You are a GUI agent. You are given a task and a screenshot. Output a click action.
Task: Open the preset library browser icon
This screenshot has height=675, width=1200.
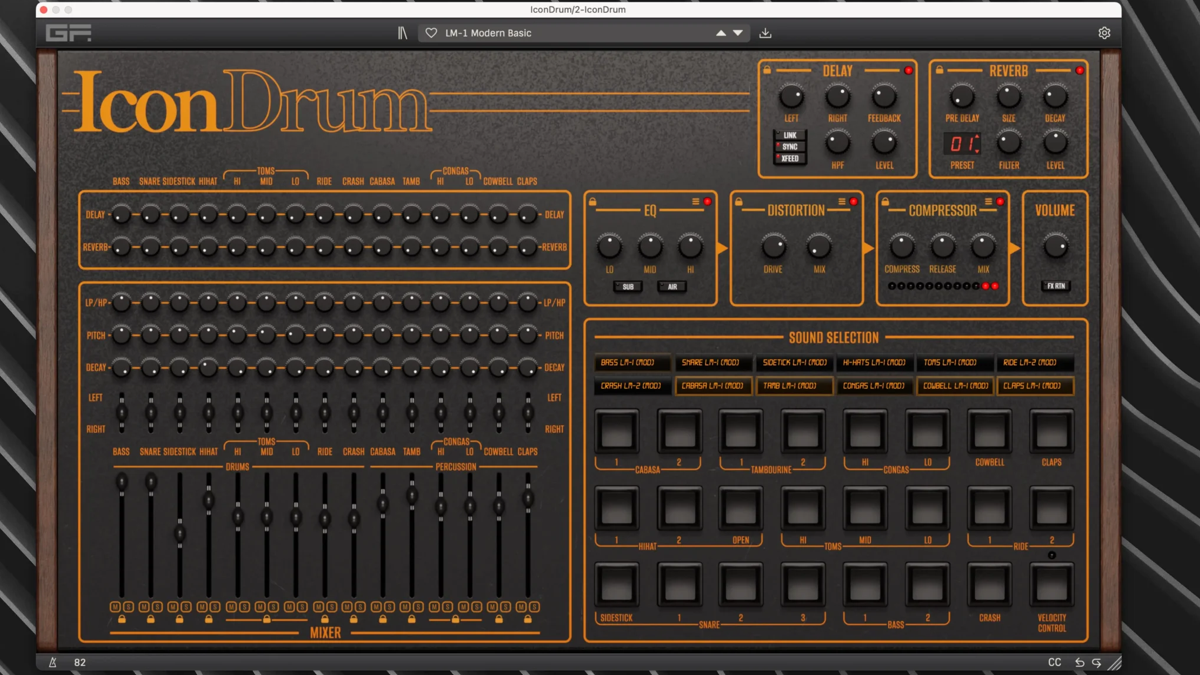coord(402,33)
